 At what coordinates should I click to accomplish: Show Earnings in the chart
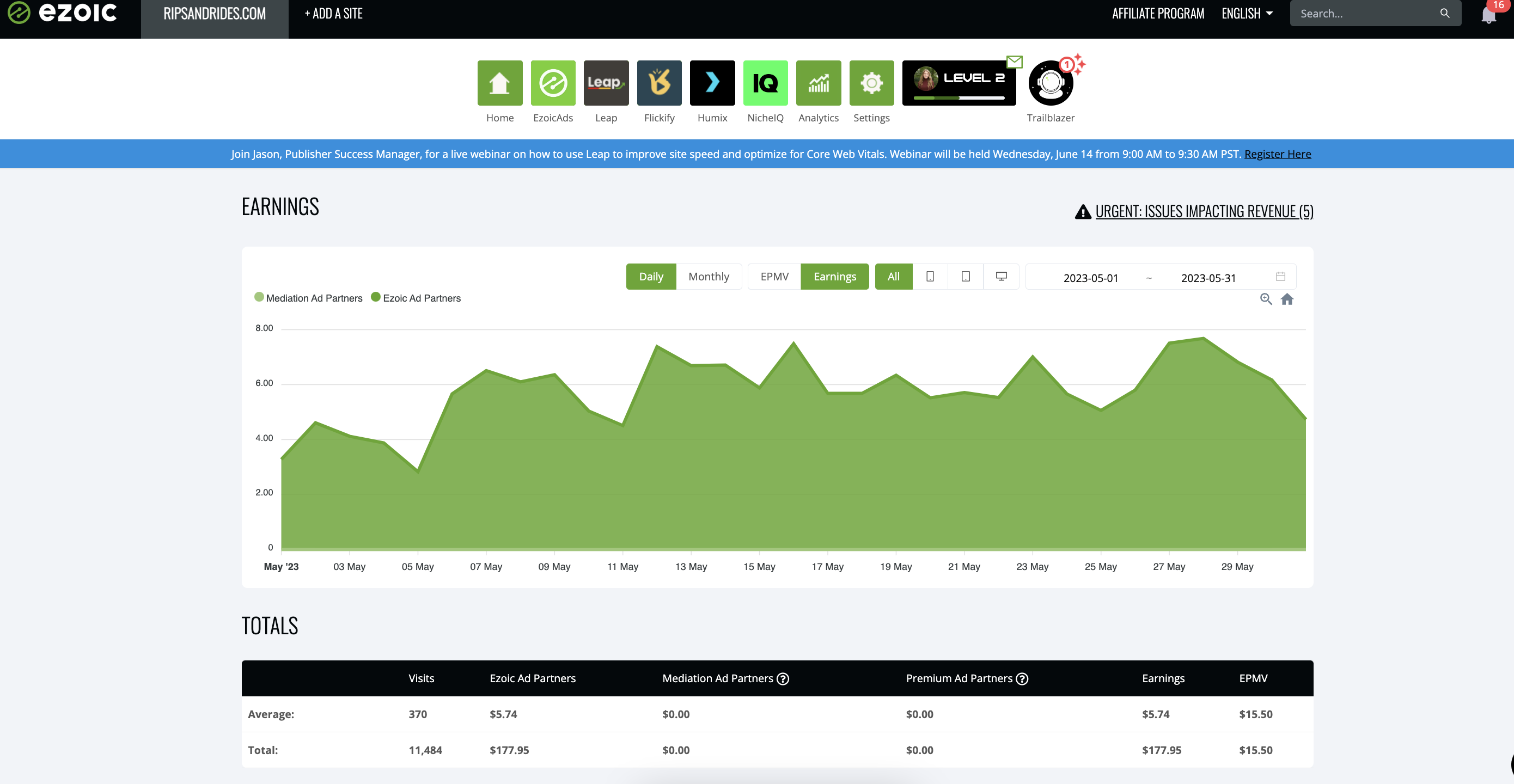[834, 276]
